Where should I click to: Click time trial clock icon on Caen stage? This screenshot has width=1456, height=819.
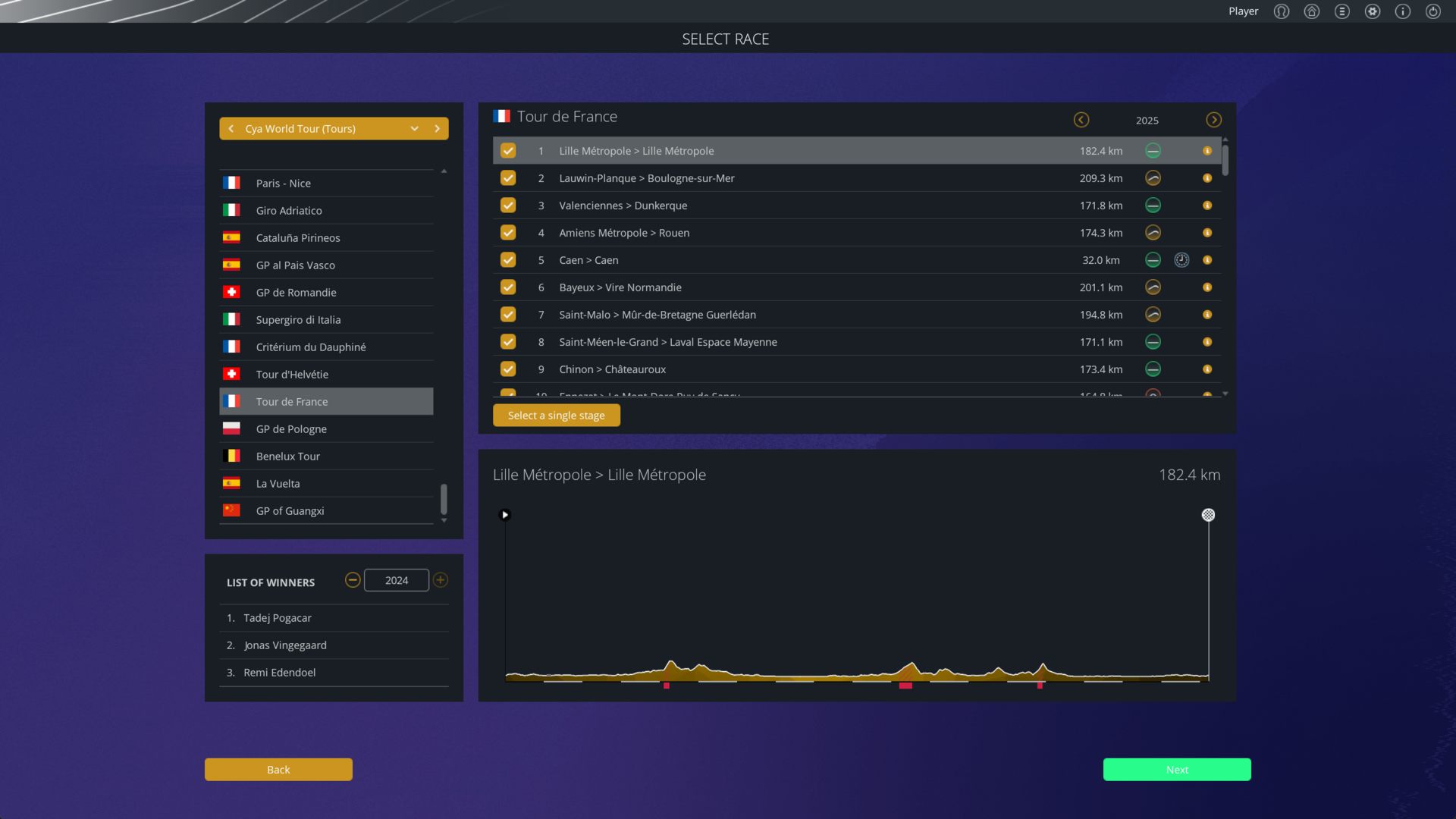tap(1181, 260)
